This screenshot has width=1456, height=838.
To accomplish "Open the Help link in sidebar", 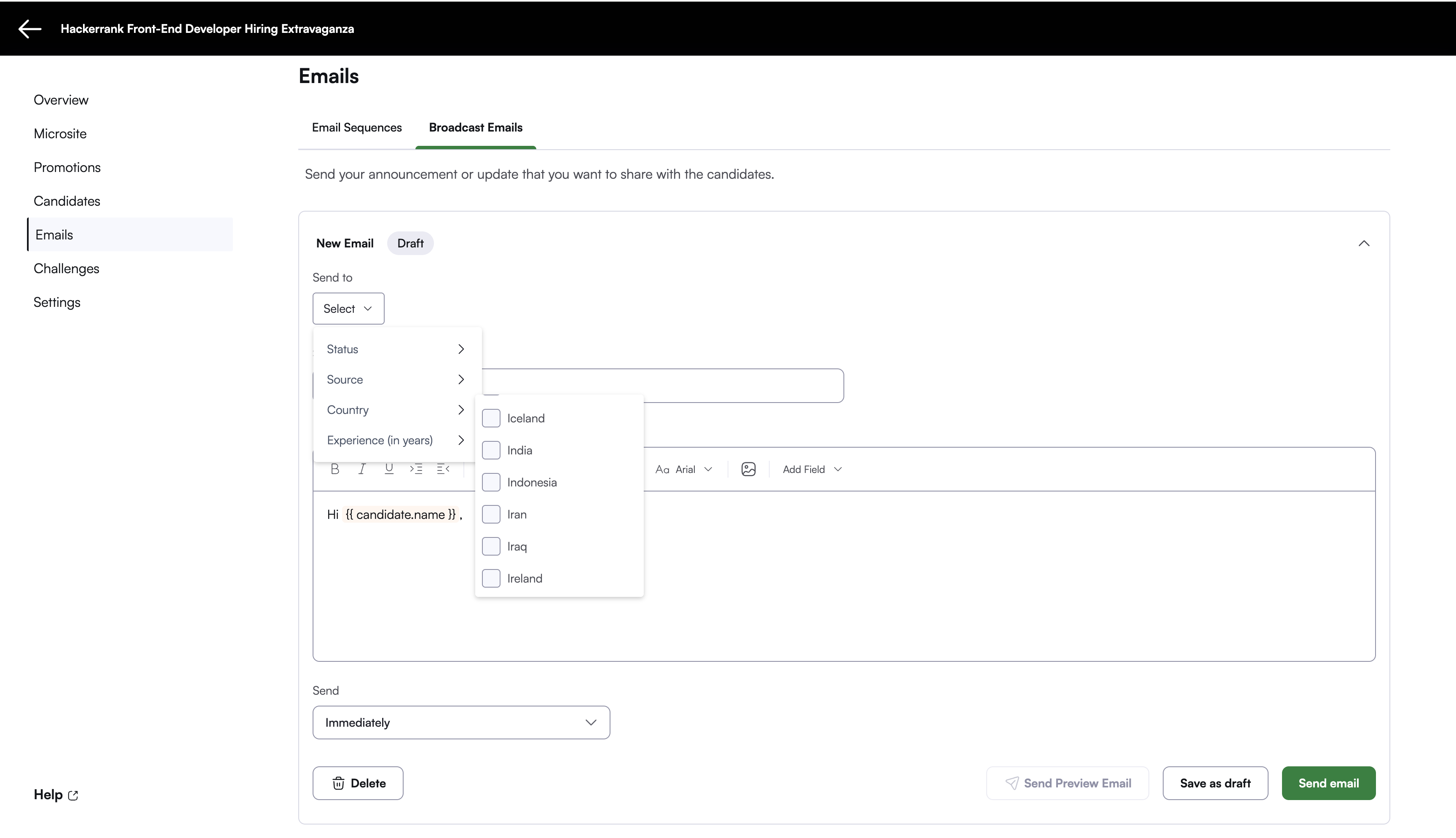I will click(56, 794).
